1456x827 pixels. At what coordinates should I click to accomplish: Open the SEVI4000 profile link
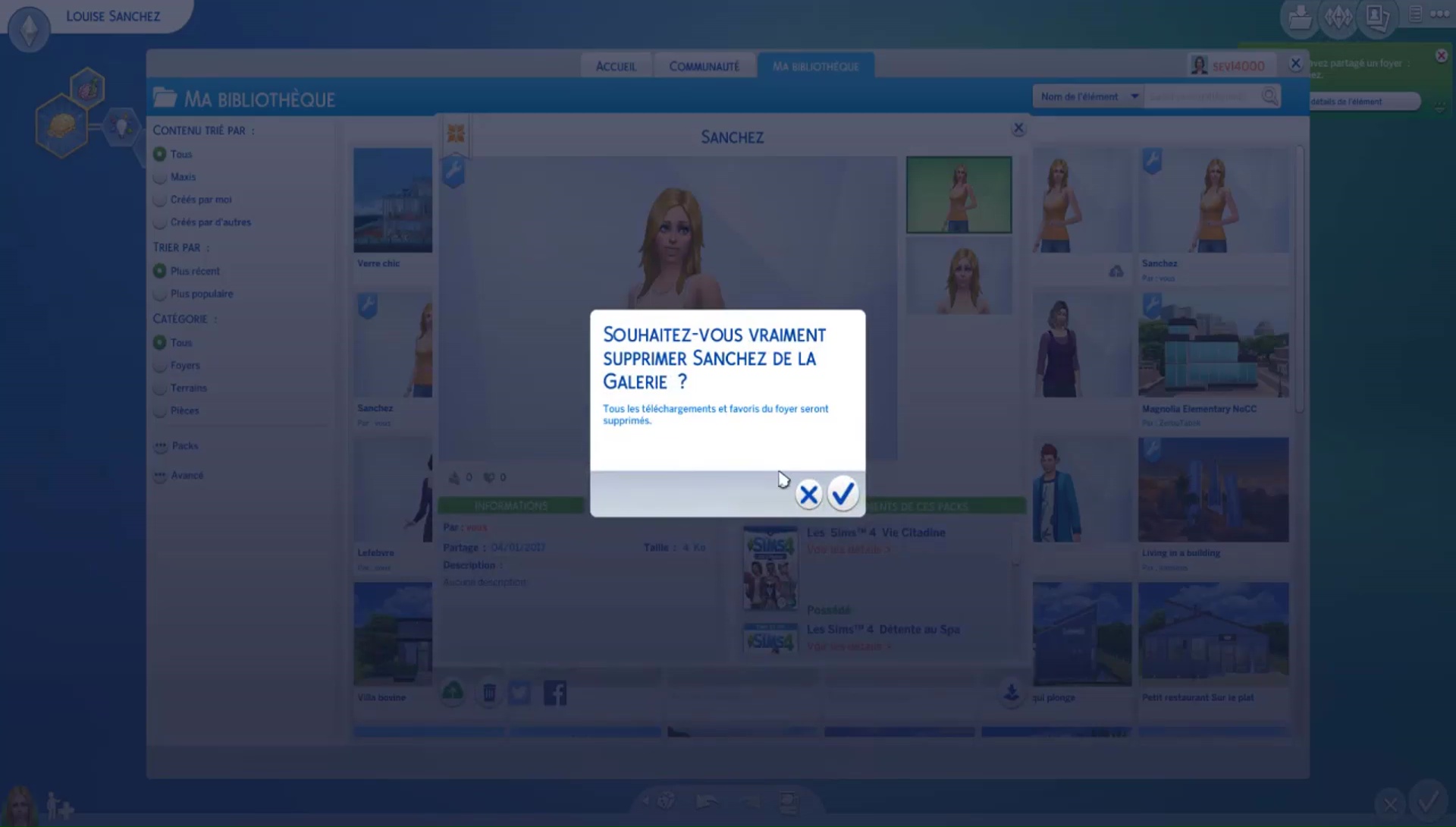[1237, 66]
